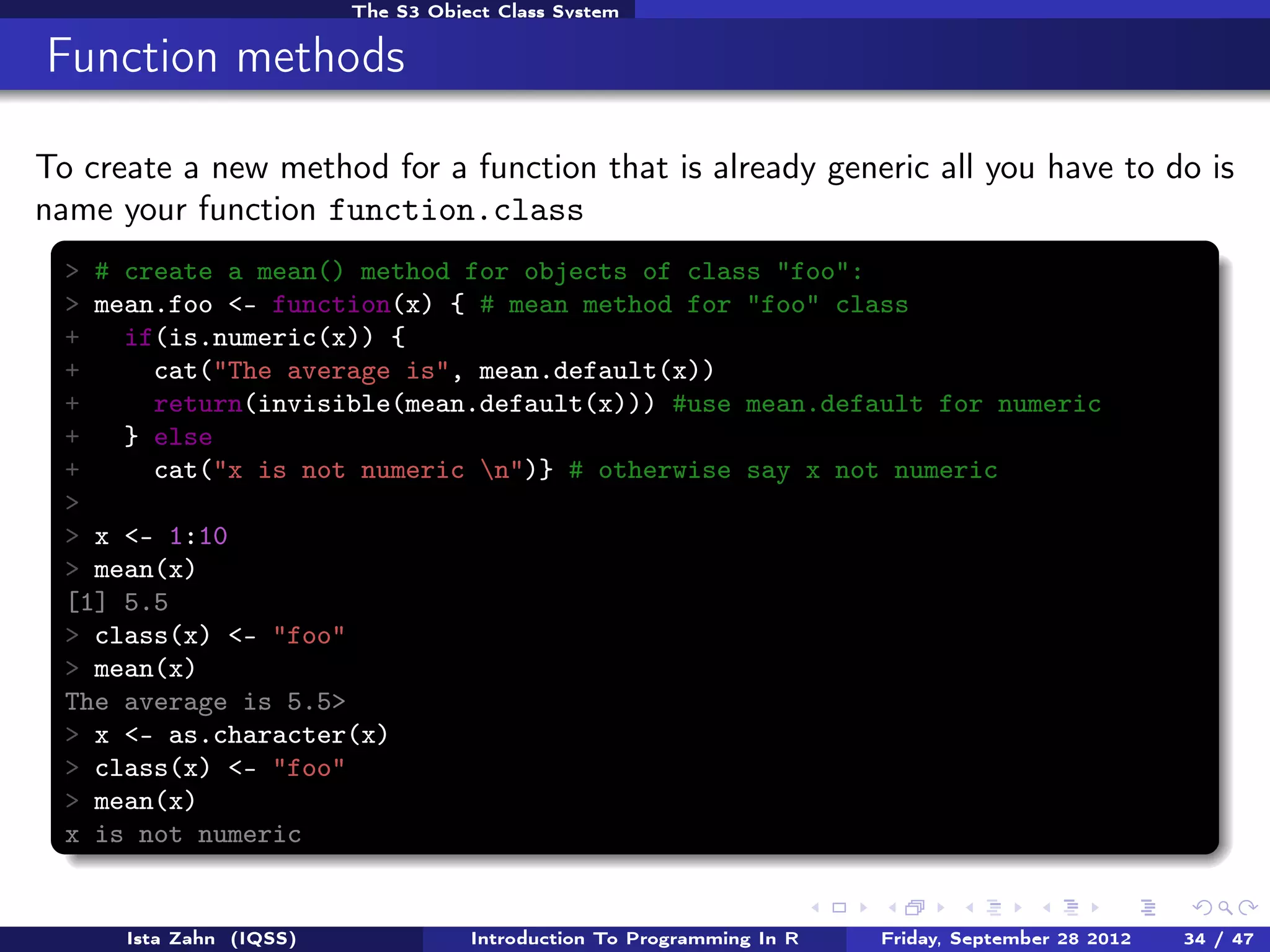Go to next subsection arrow
Viewport: 1270px width, 952px height.
(1018, 908)
